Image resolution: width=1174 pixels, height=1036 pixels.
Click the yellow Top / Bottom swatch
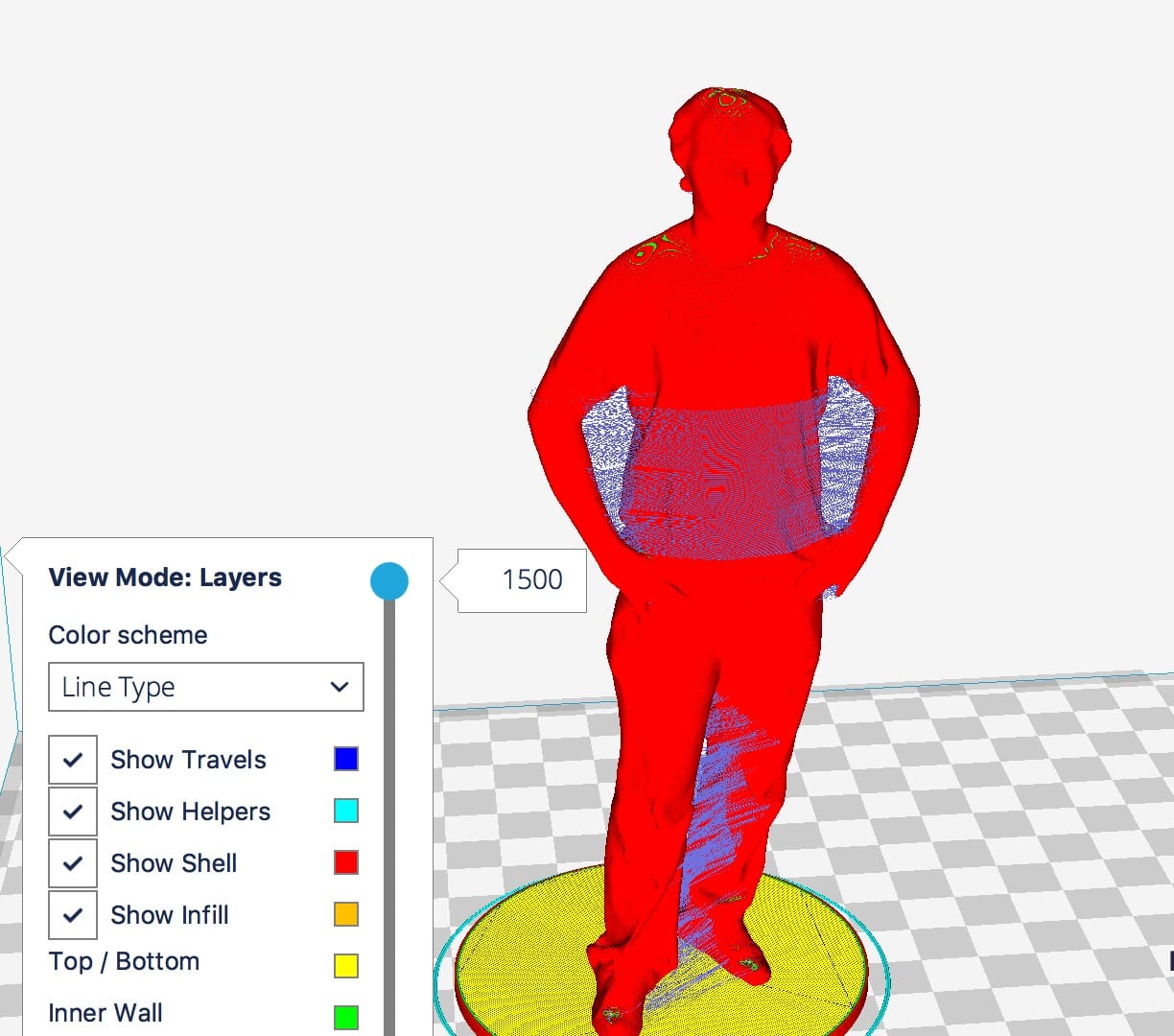pyautogui.click(x=346, y=966)
